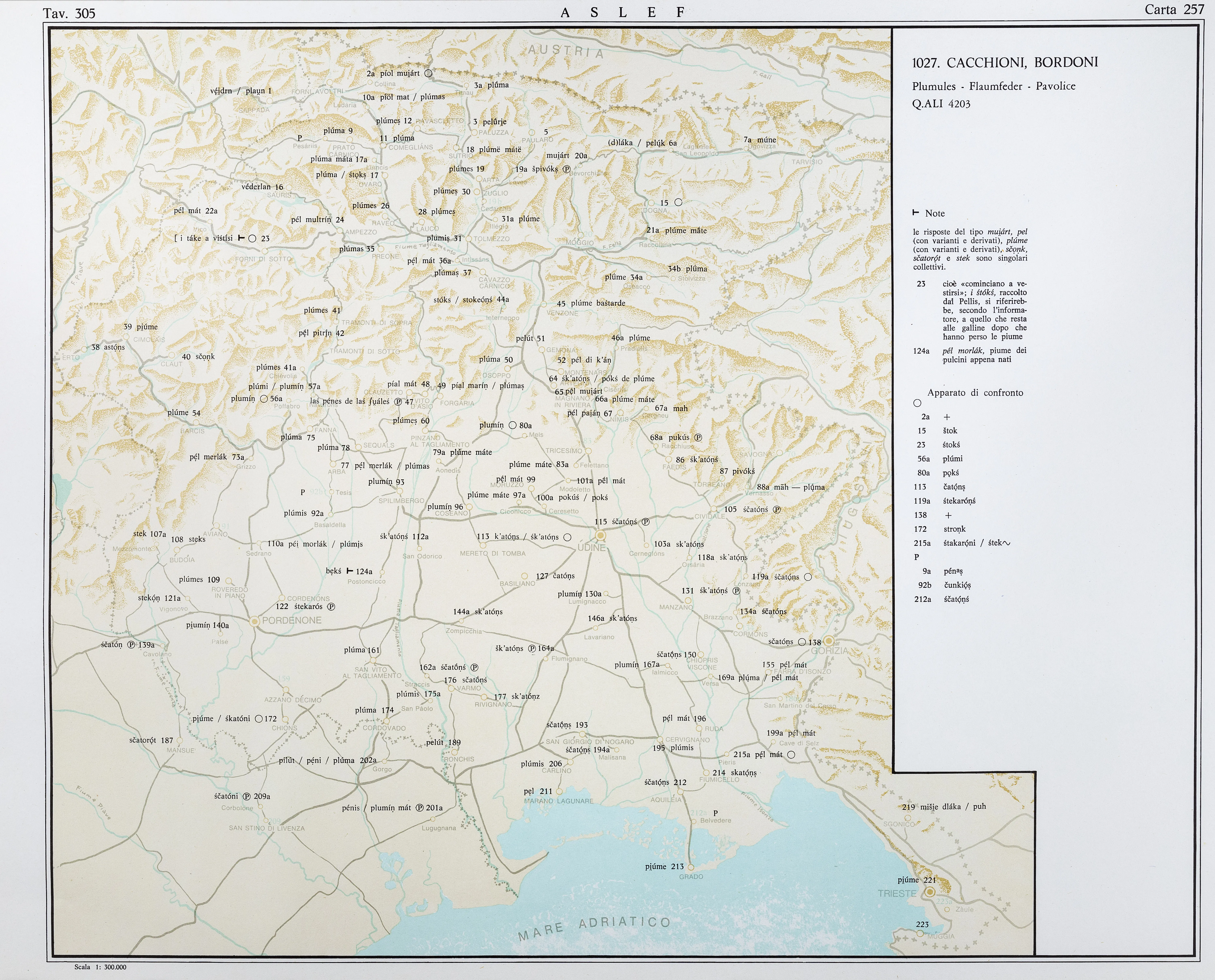The width and height of the screenshot is (1215, 980).
Task: Click the circle under Apparato di confronto
Action: click(917, 403)
